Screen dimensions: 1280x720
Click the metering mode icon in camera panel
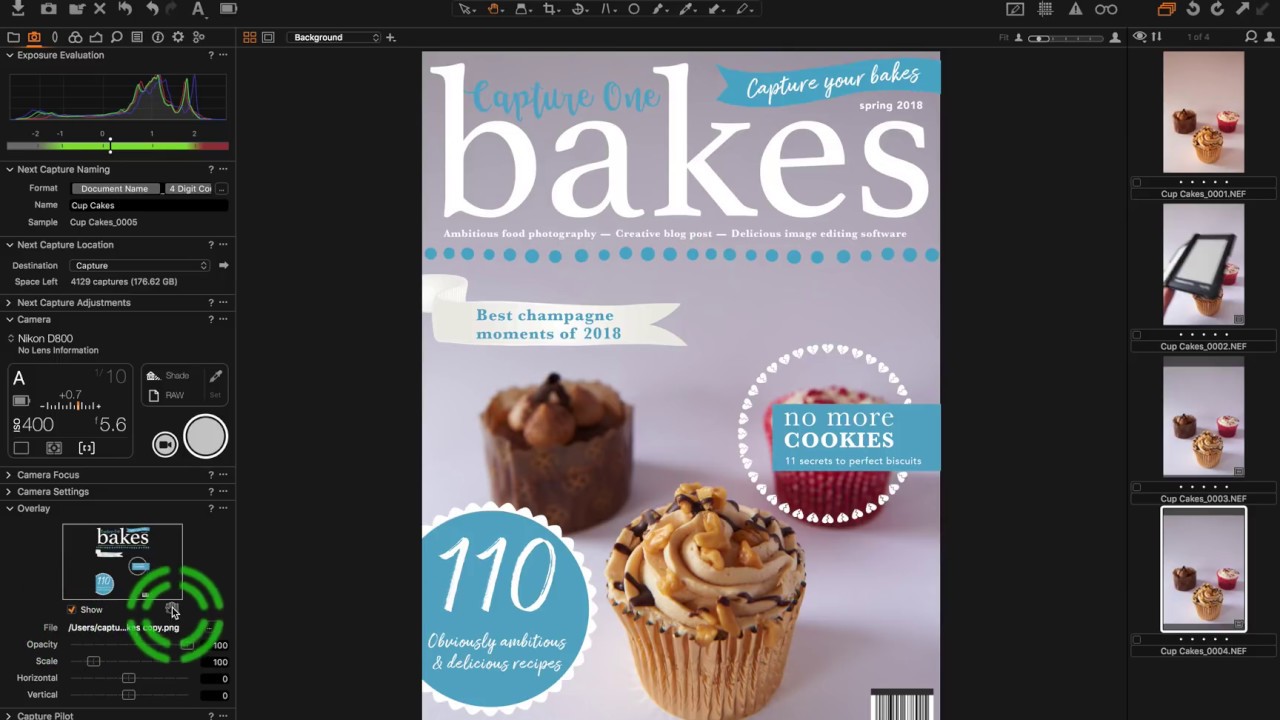click(54, 448)
